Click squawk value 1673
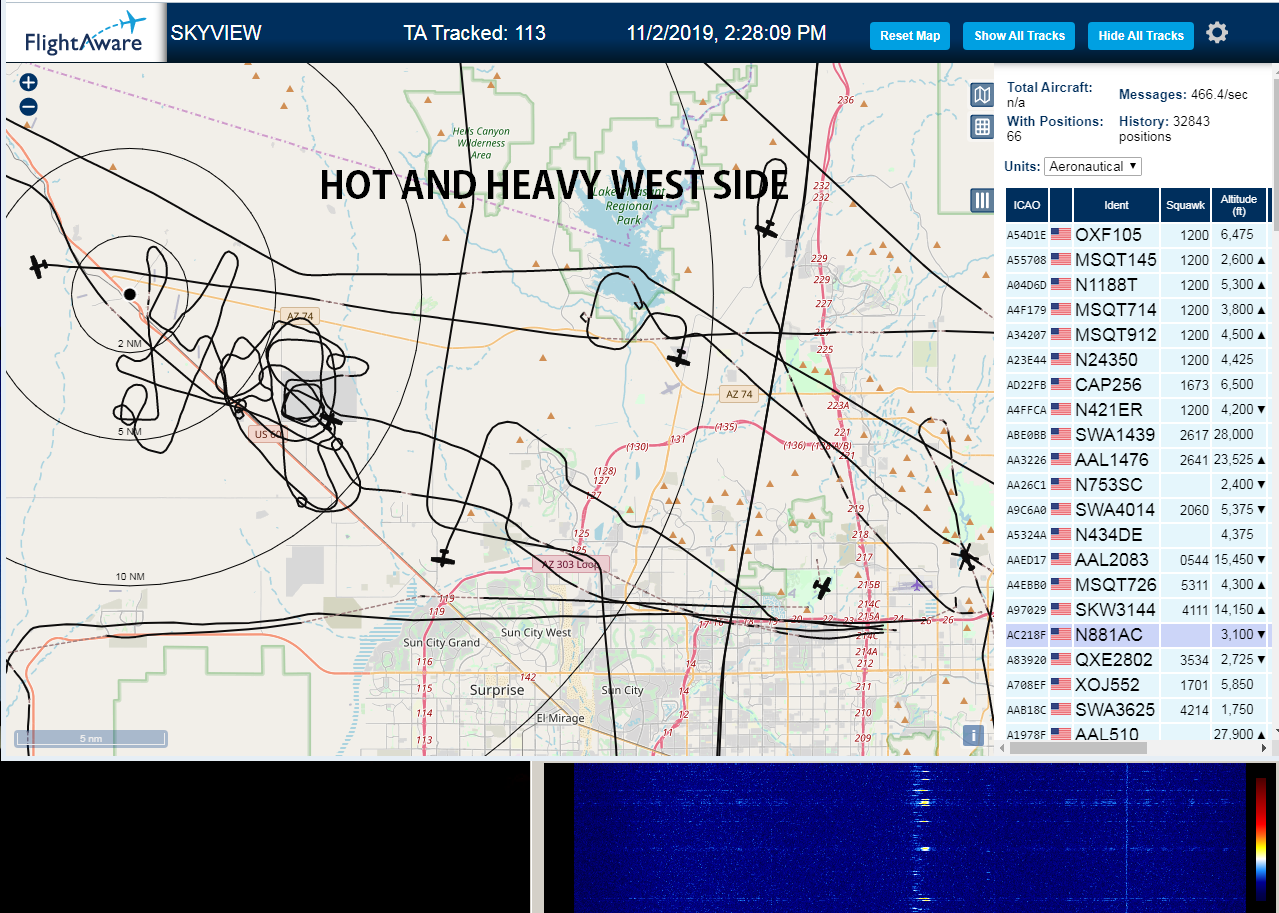 click(x=1194, y=385)
